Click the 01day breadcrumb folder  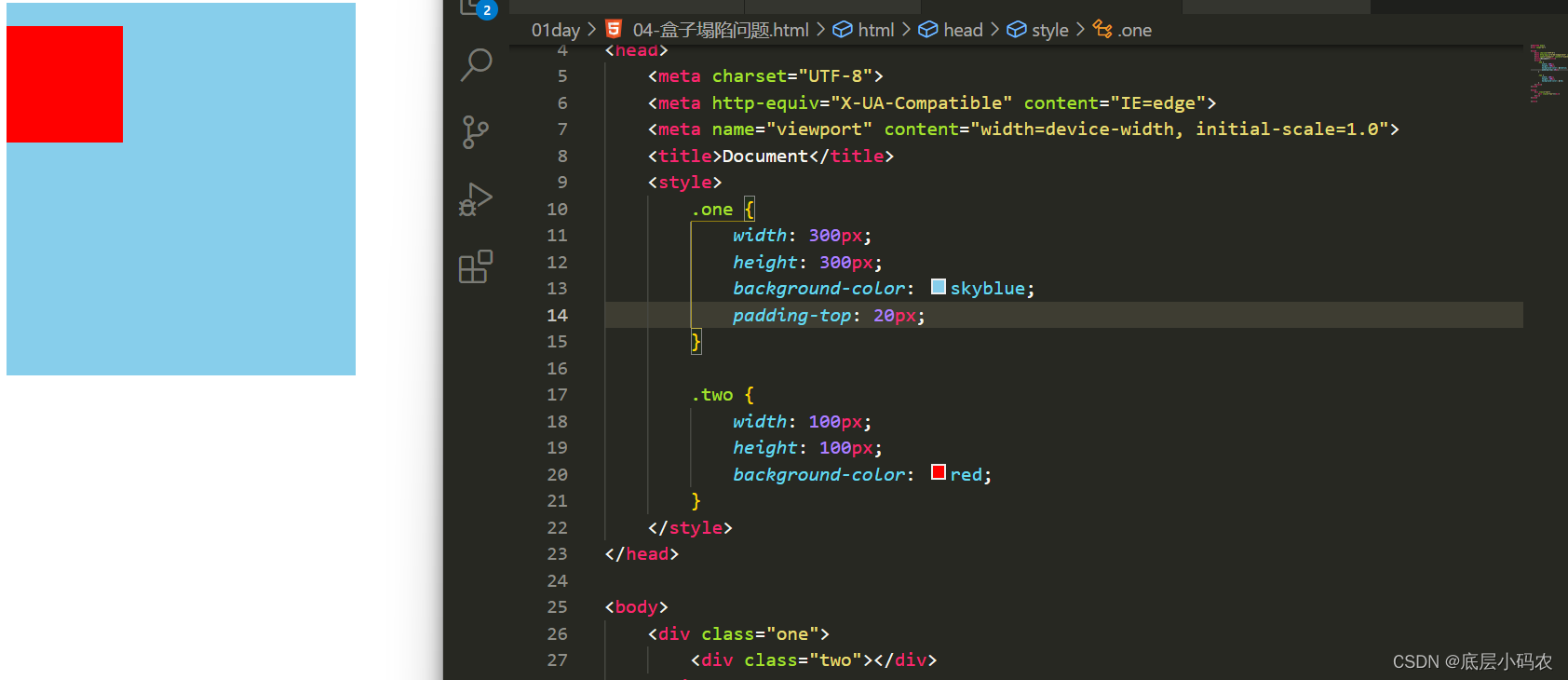tap(556, 30)
